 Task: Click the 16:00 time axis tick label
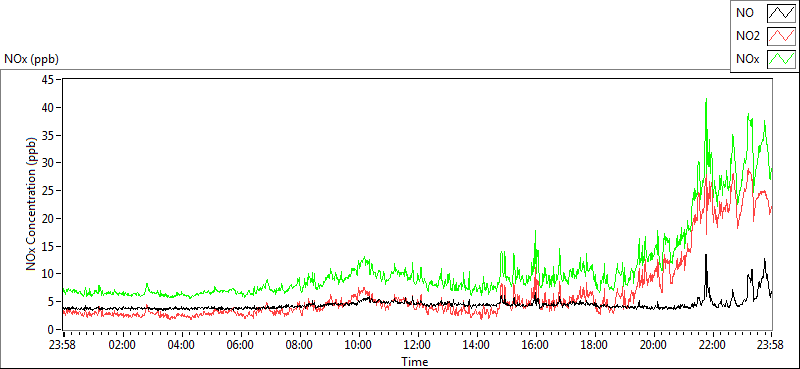pyautogui.click(x=536, y=345)
